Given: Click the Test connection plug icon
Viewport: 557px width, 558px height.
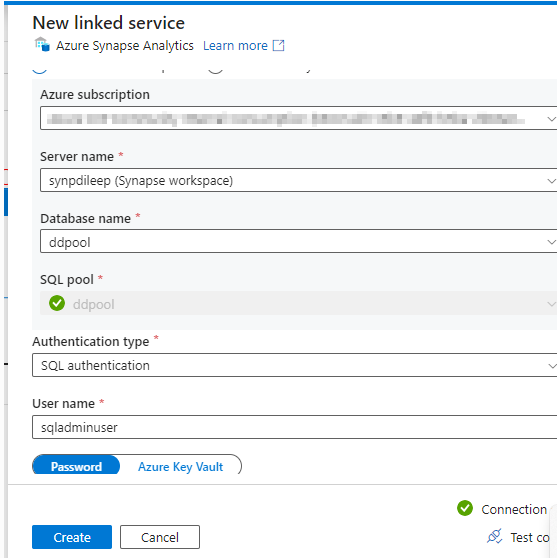Looking at the screenshot, I should click(495, 536).
